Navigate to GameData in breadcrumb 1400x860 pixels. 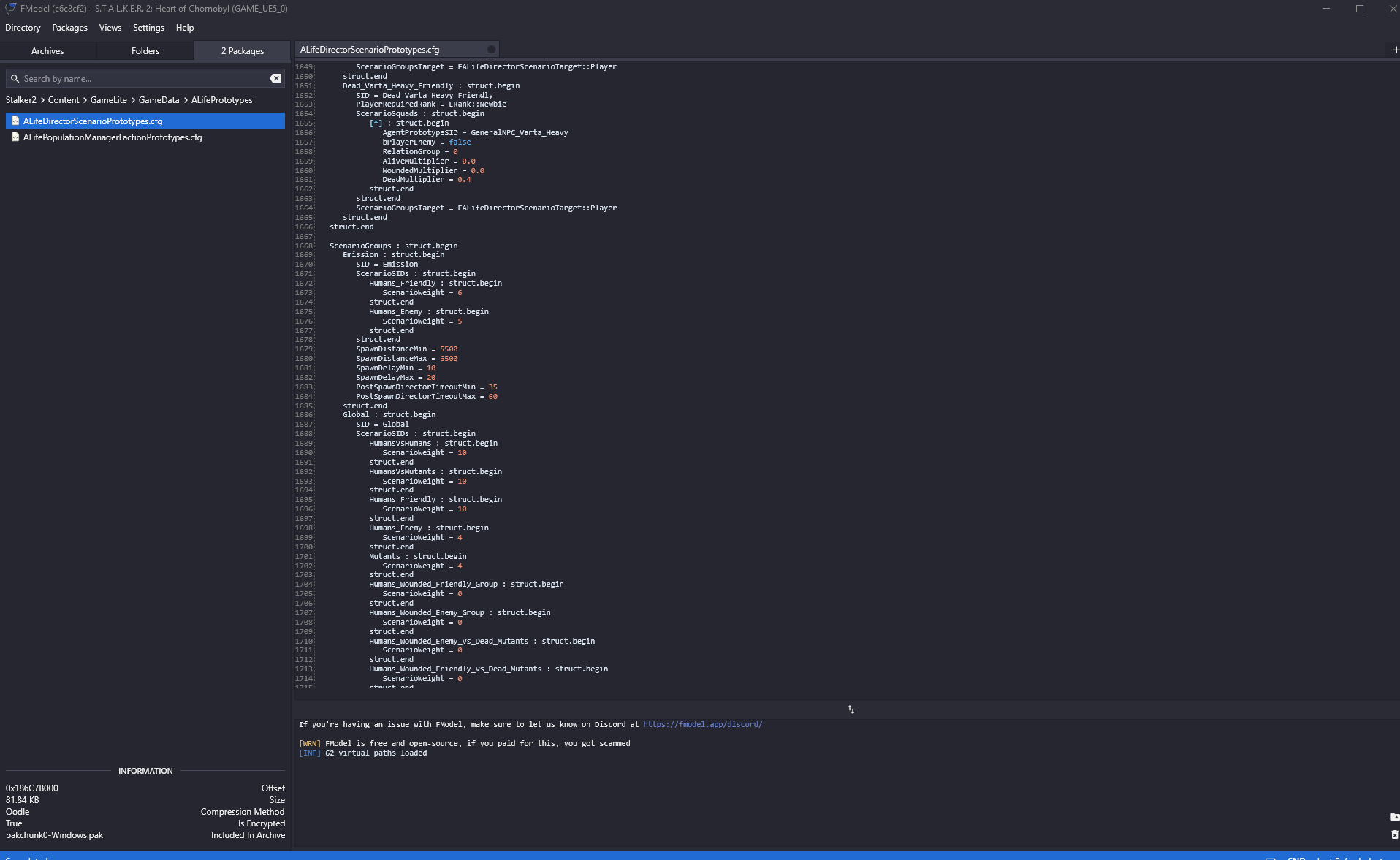tap(159, 100)
